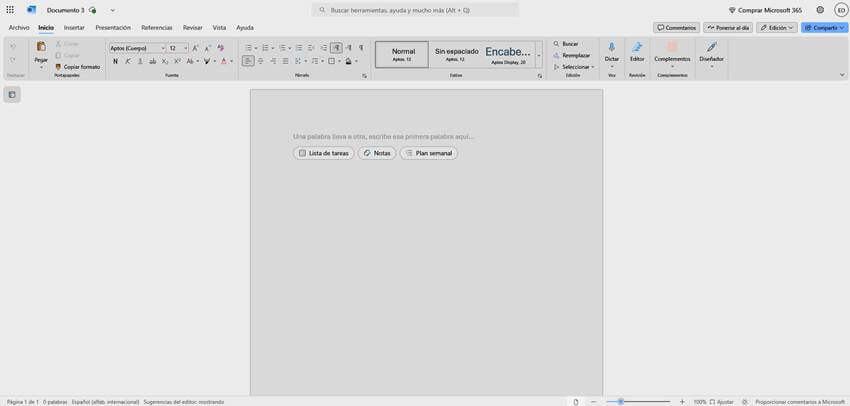Click the Compartir button
The height and width of the screenshot is (406, 850).
(x=825, y=28)
